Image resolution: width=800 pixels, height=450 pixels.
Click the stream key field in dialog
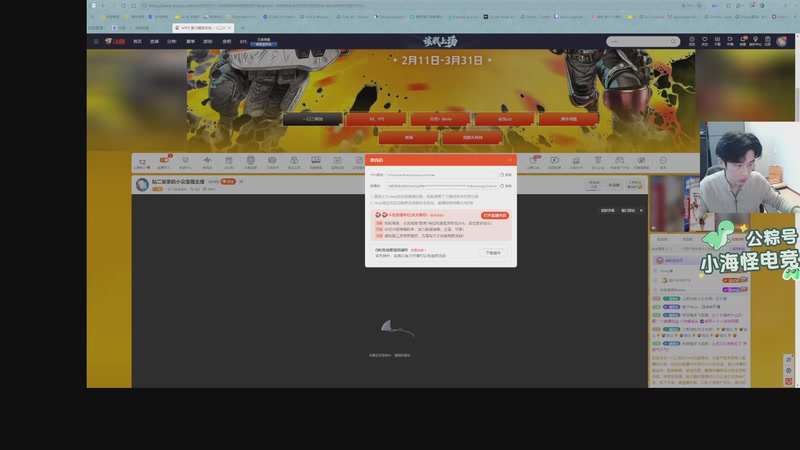click(x=442, y=186)
